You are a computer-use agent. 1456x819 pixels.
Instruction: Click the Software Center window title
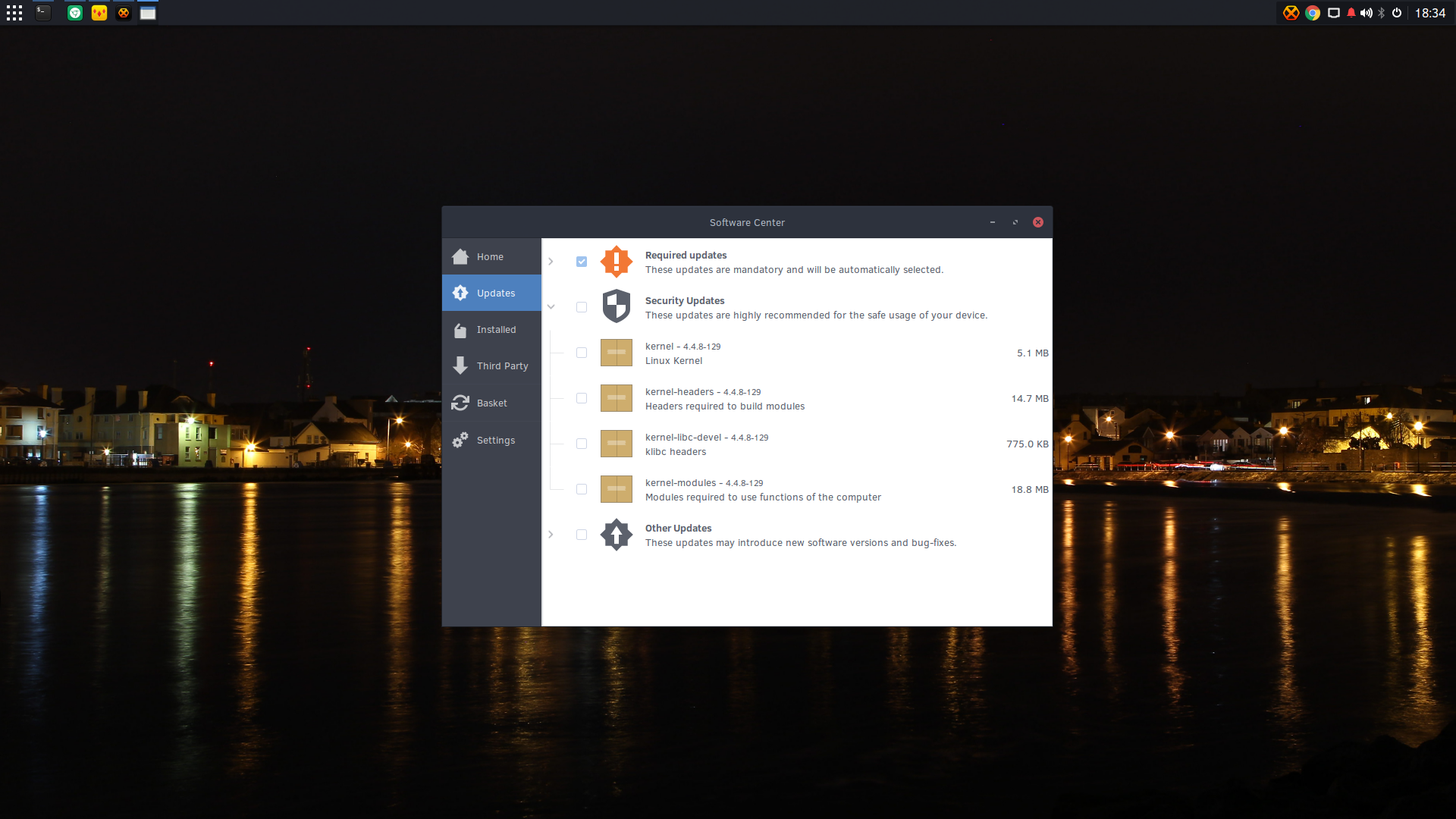(747, 222)
